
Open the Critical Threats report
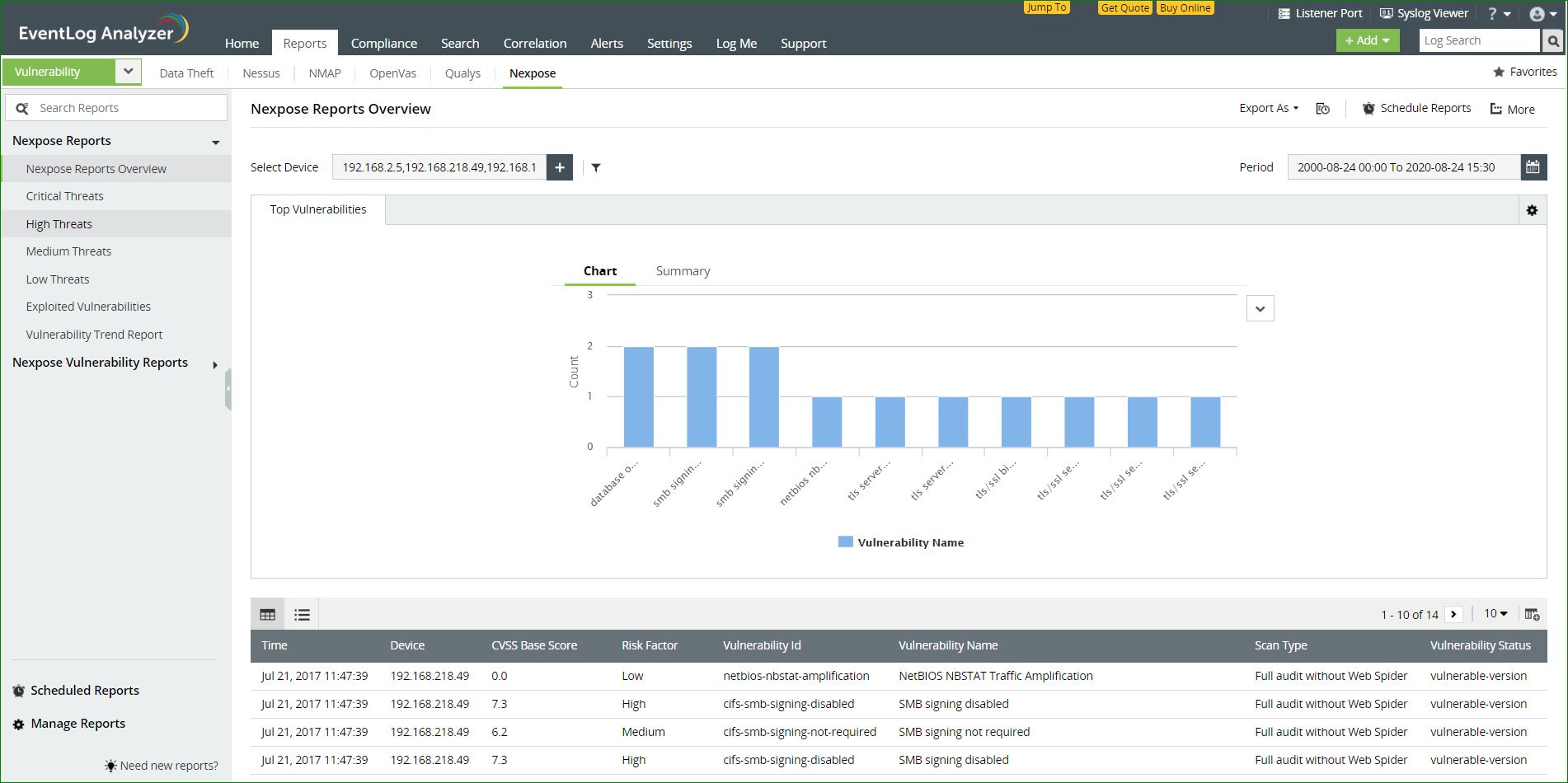(64, 196)
